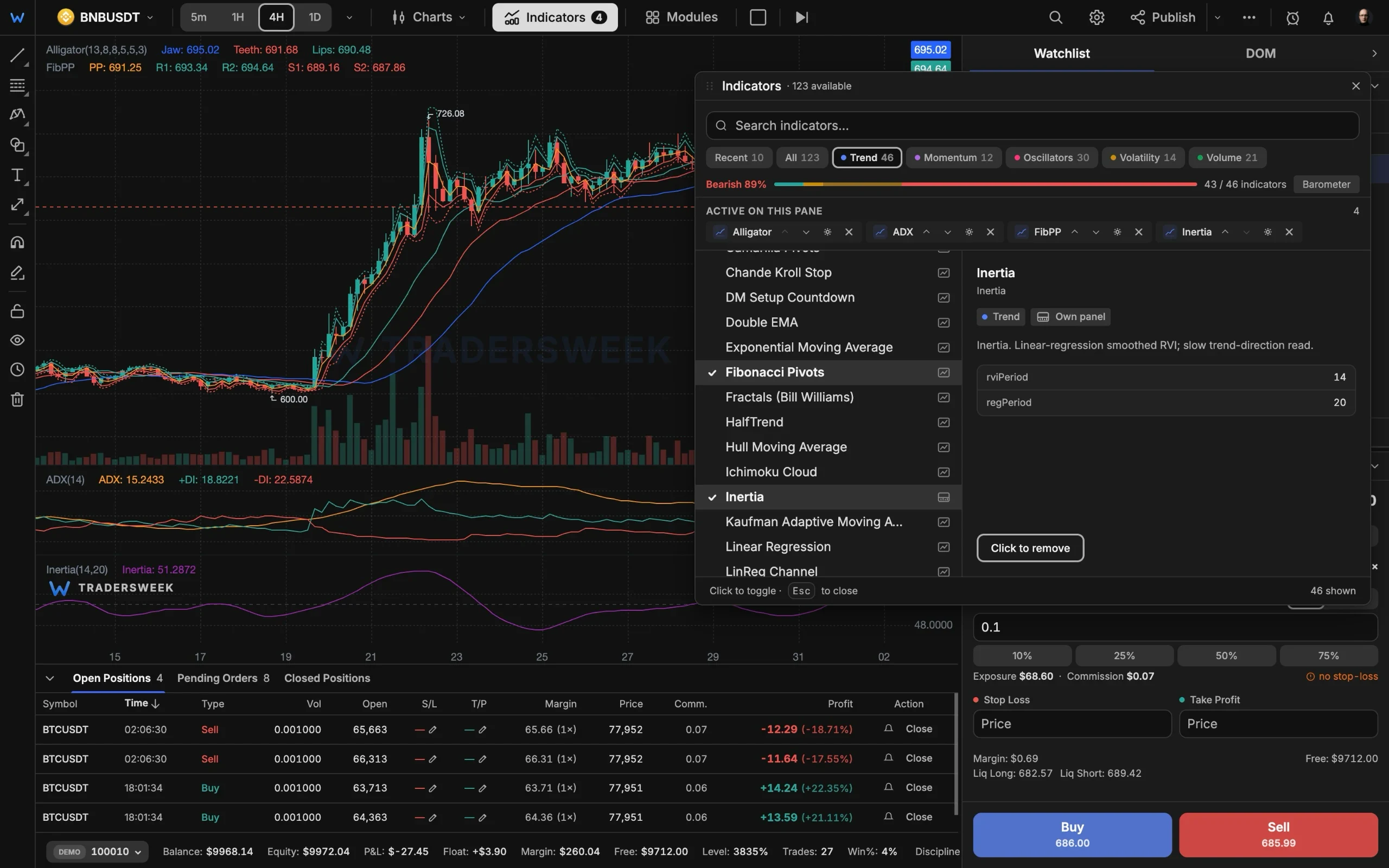The width and height of the screenshot is (1389, 868).
Task: Select the measure ruler tool
Action: coord(17,205)
